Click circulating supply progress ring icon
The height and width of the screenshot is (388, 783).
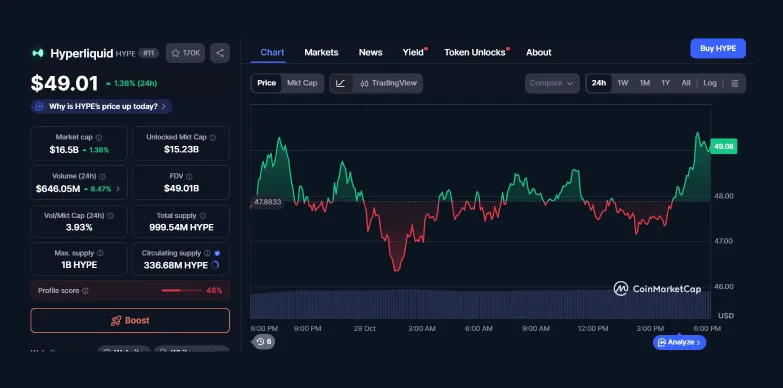click(x=215, y=265)
